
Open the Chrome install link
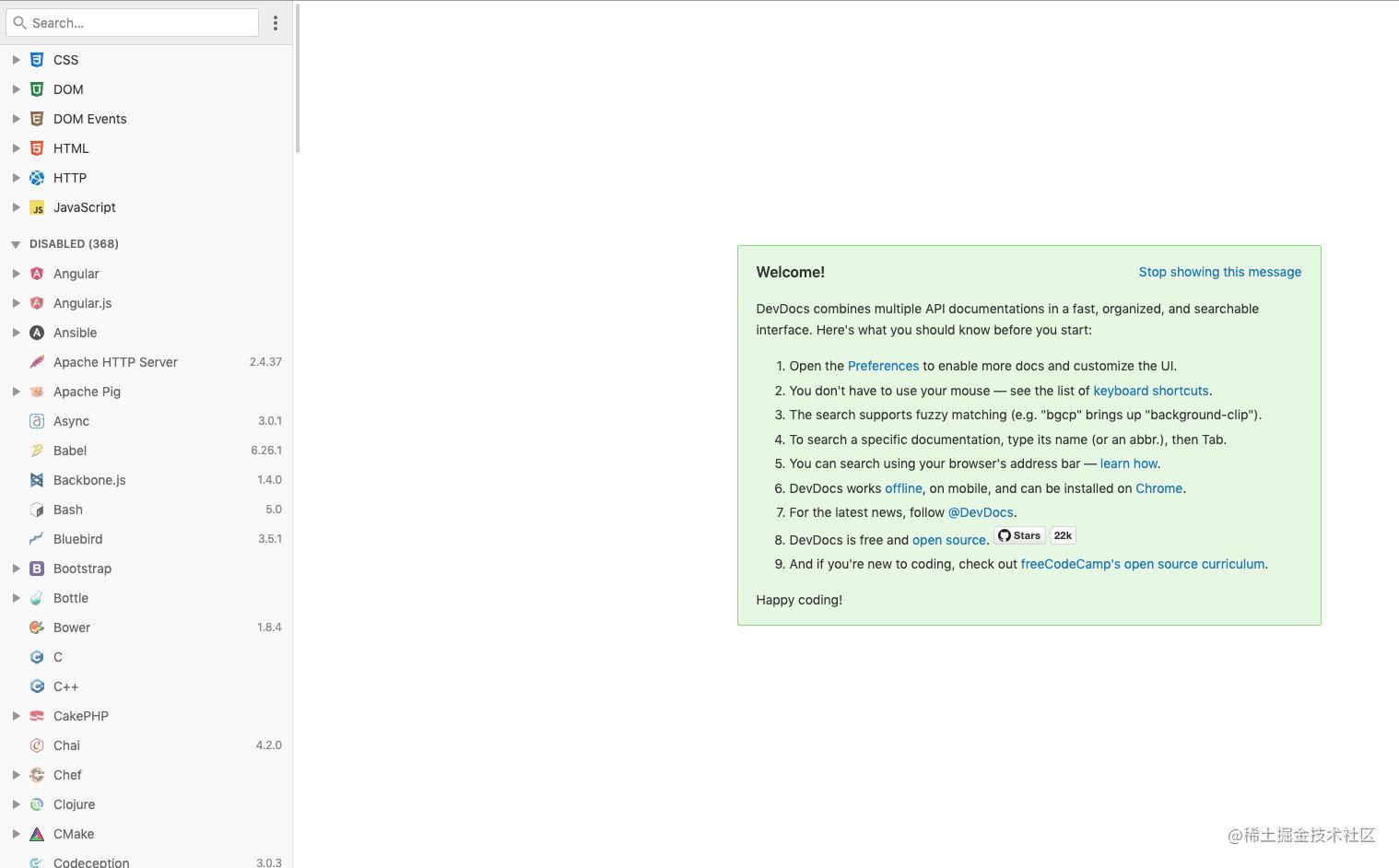click(1158, 488)
